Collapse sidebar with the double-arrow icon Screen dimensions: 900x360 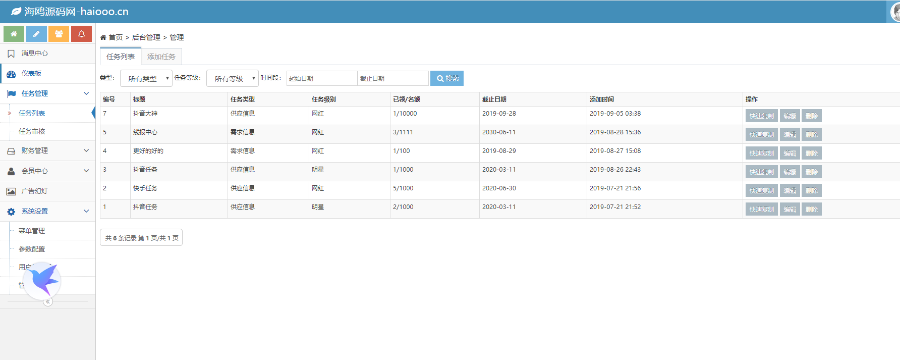pos(48,301)
